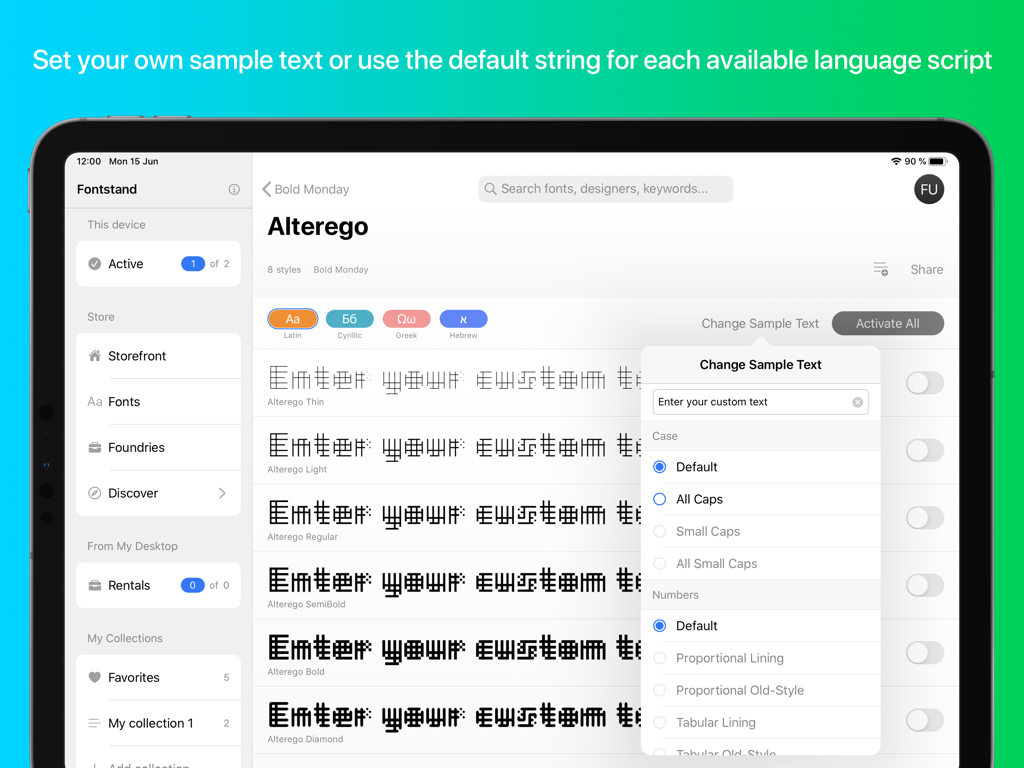
Task: Switch to the Greek script preview
Action: click(x=406, y=319)
